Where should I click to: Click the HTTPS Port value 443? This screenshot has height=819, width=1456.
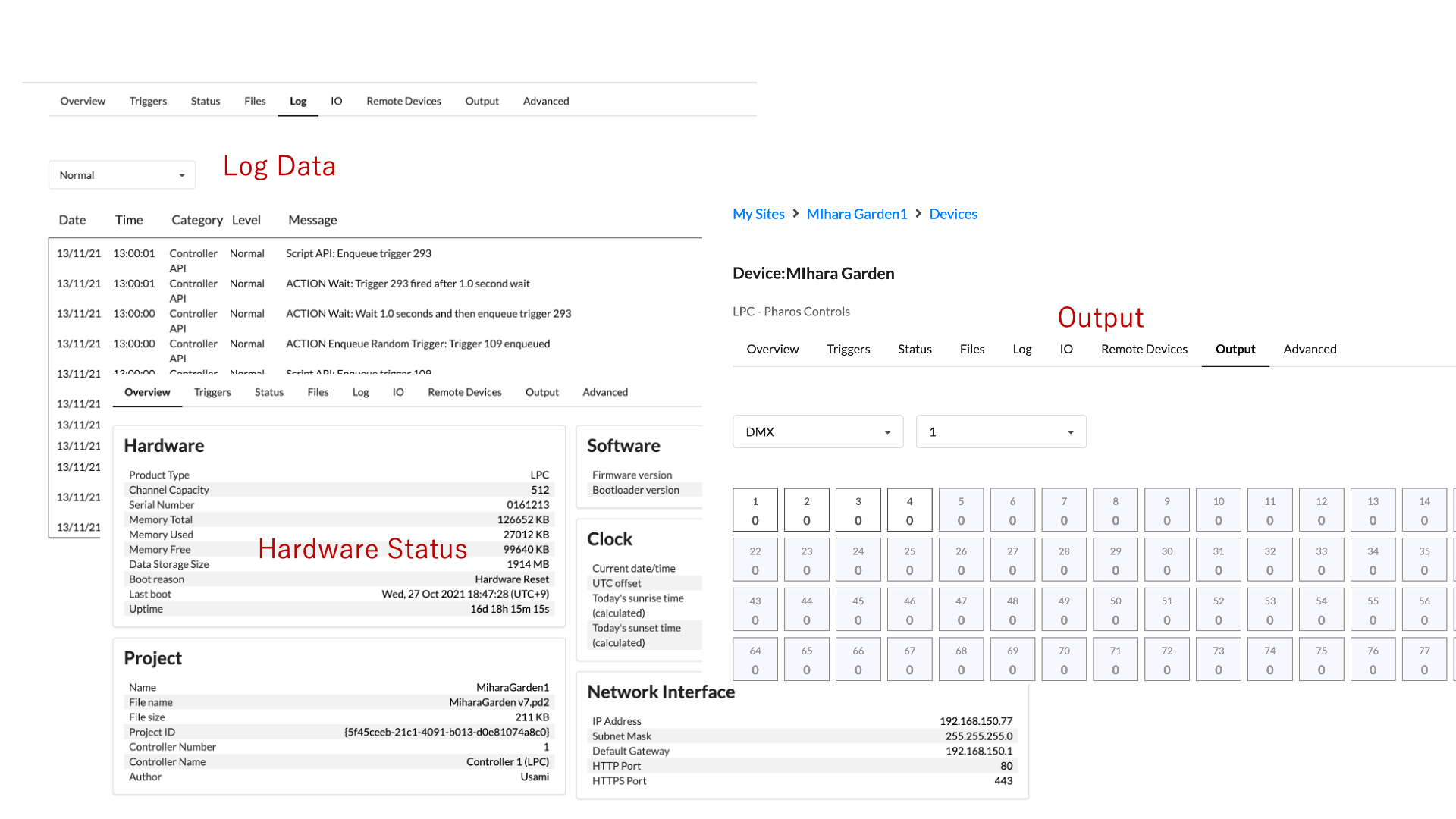click(x=1003, y=780)
